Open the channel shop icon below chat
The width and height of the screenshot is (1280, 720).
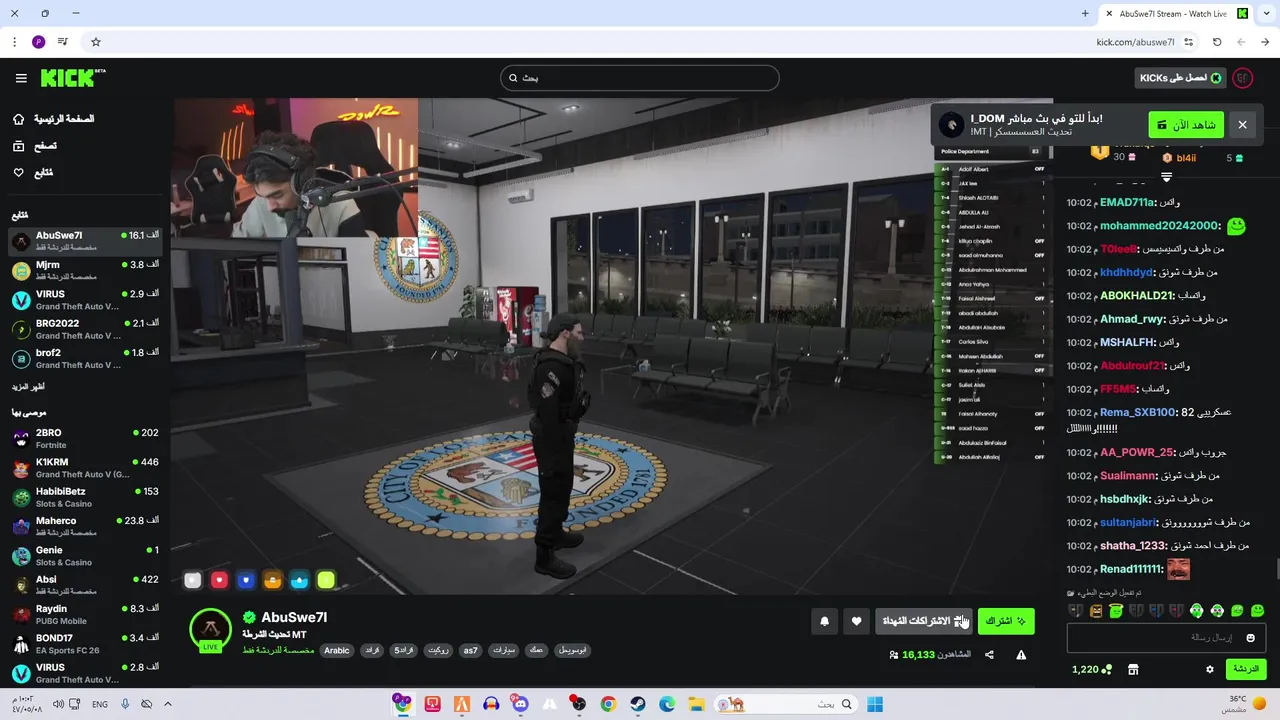(1133, 669)
